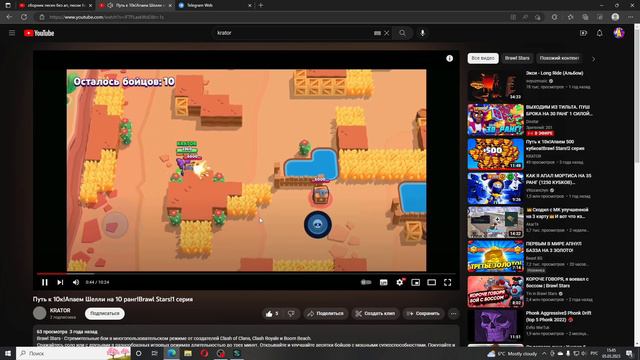The height and width of the screenshot is (360, 640).
Task: Open Opera from the taskbar
Action: pos(204,353)
